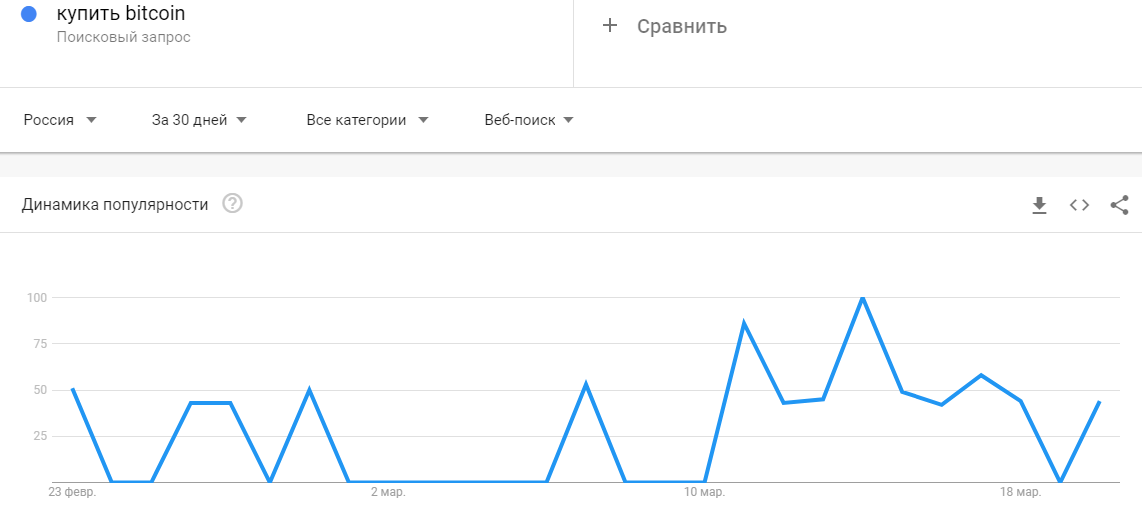Click the Поисковый запрос subtitle
This screenshot has width=1142, height=525.
click(x=124, y=37)
